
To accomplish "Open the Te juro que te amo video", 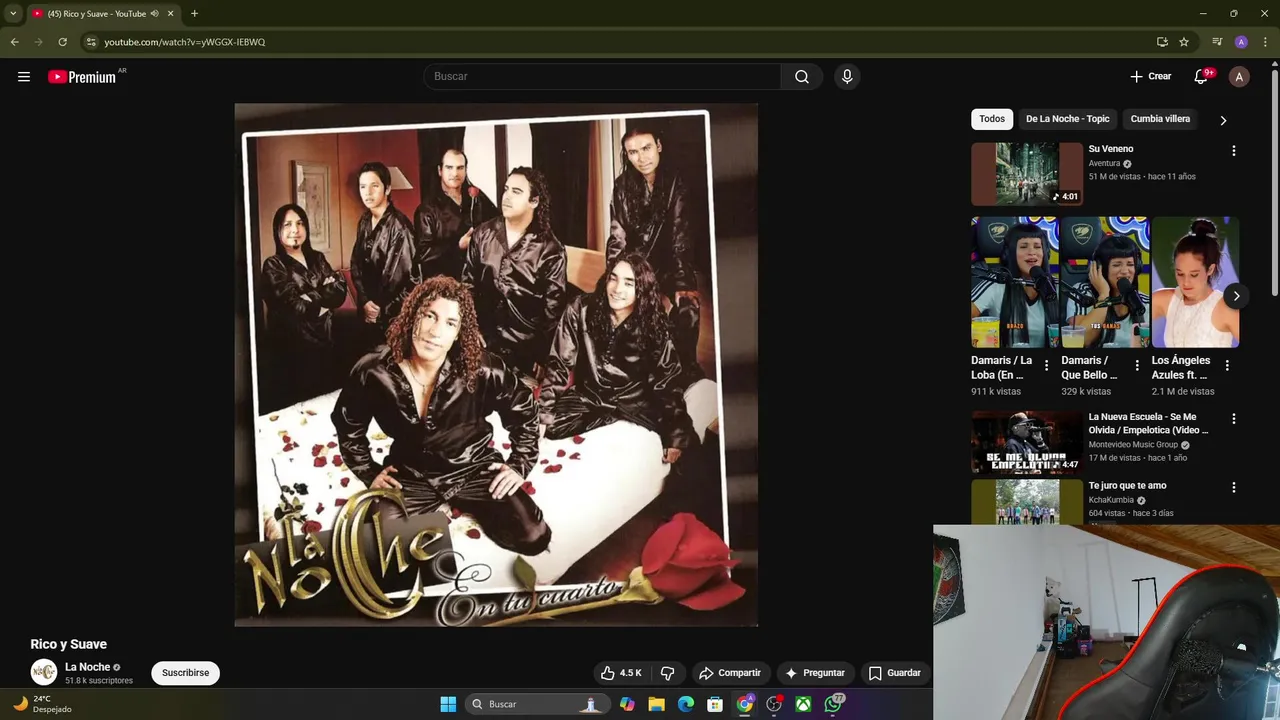I will pos(1127,486).
